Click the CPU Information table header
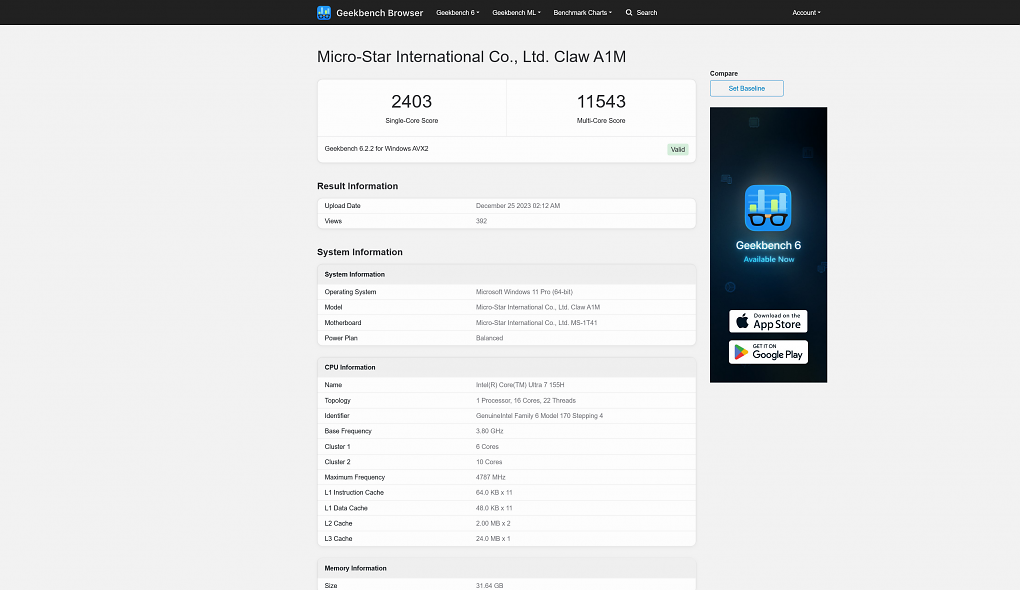Viewport: 1020px width, 590px height. point(506,368)
